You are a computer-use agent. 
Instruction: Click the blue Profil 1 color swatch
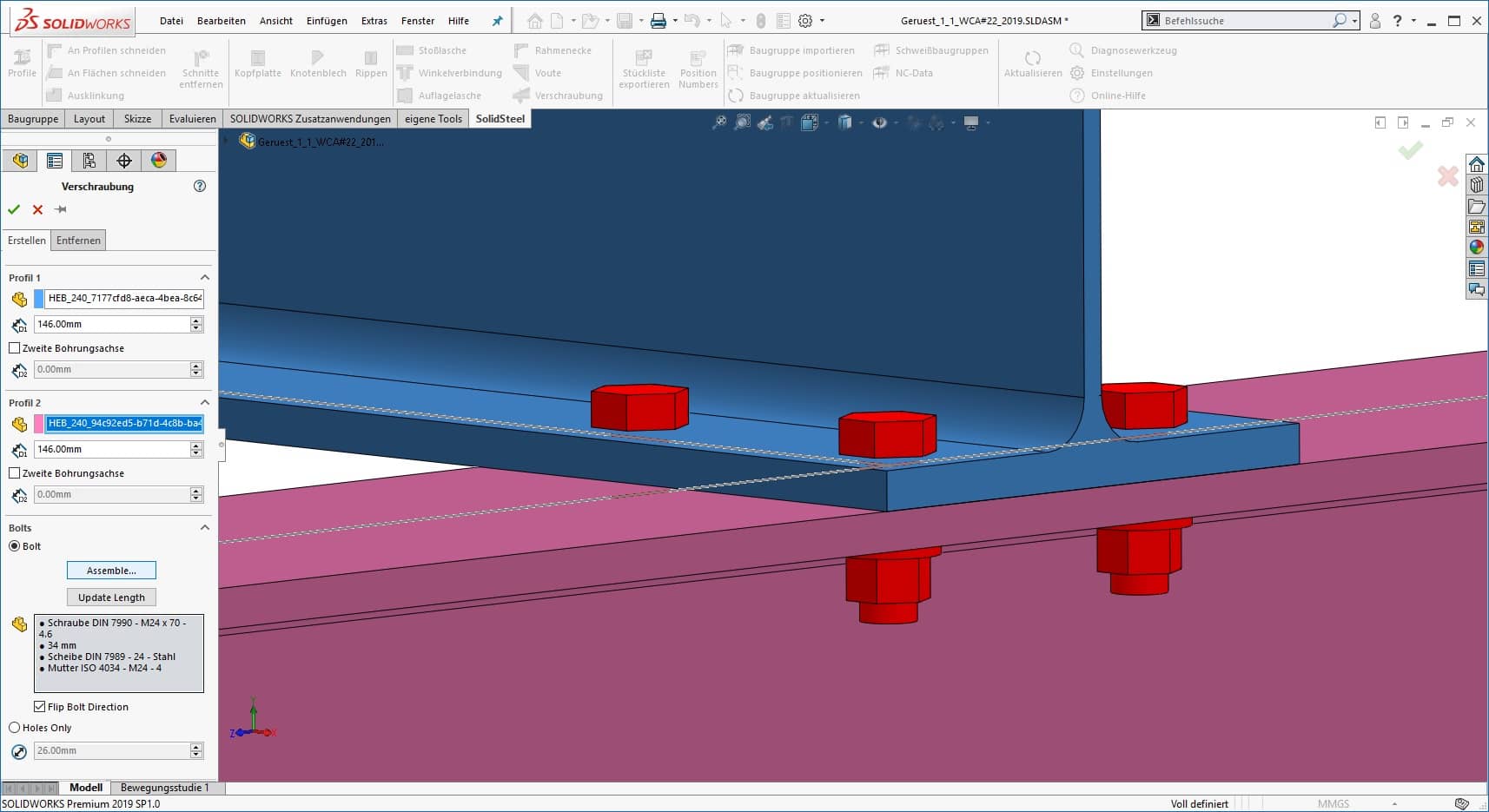tap(38, 299)
